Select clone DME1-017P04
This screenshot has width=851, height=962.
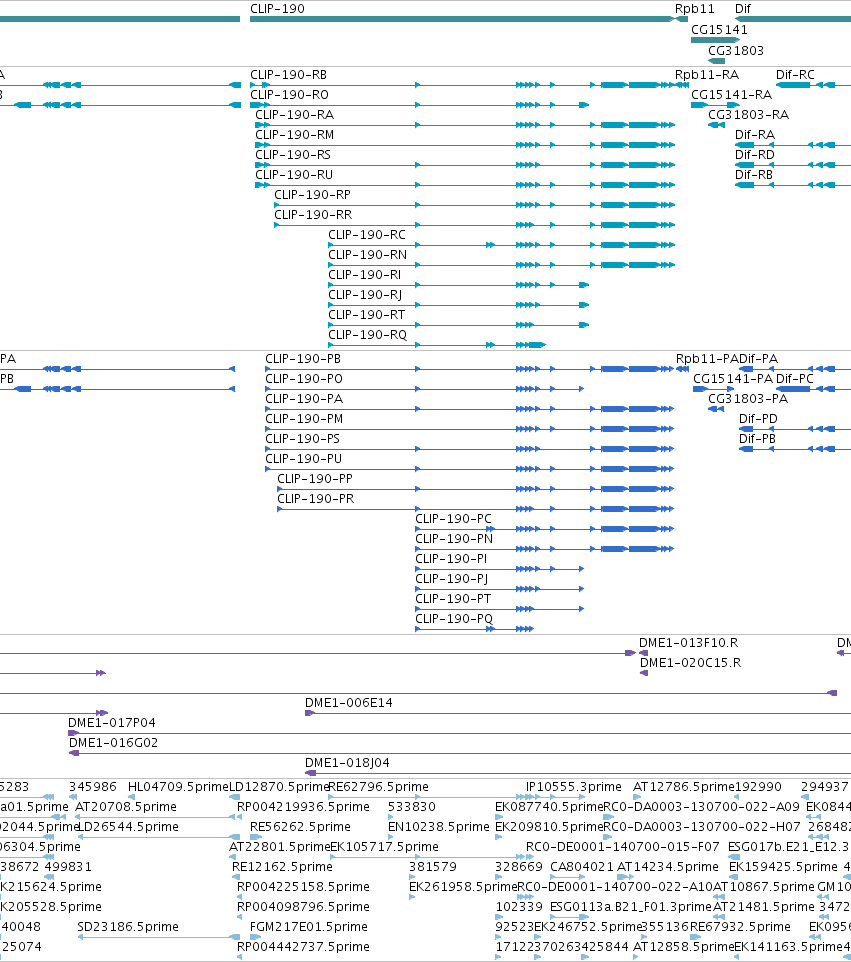pyautogui.click(x=112, y=723)
